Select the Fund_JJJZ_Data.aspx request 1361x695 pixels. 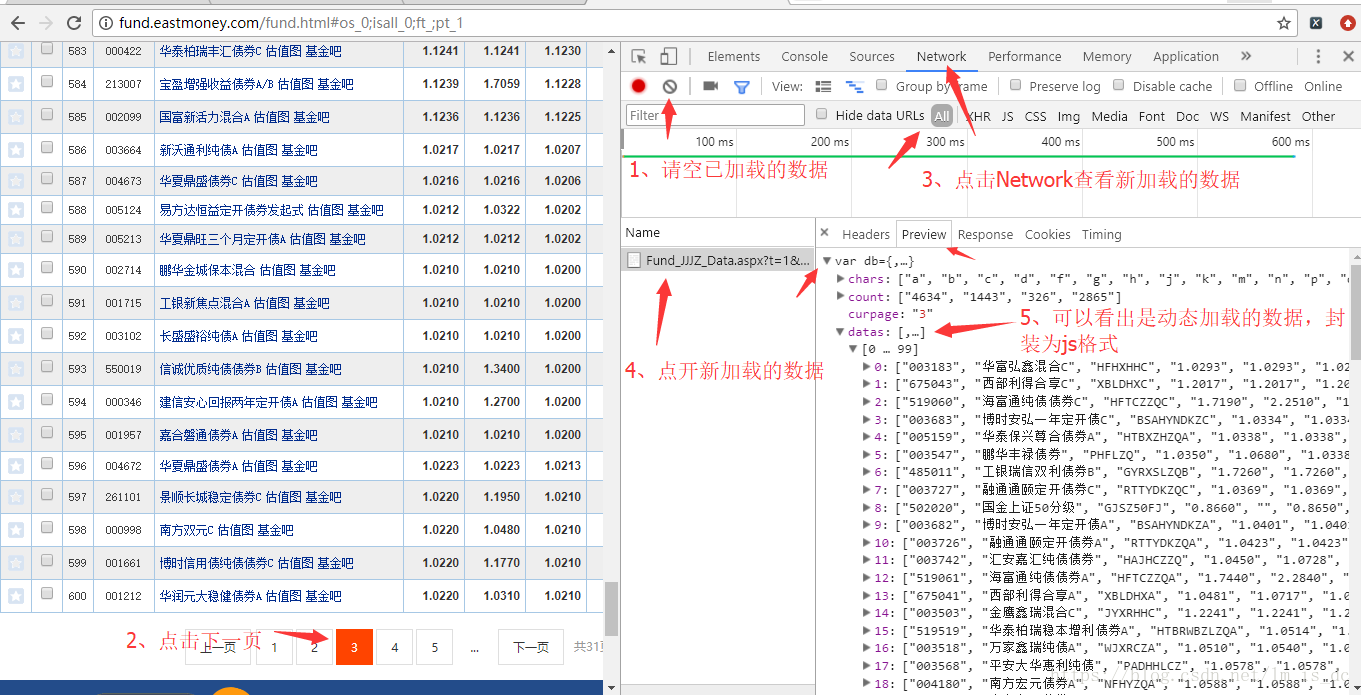718,260
